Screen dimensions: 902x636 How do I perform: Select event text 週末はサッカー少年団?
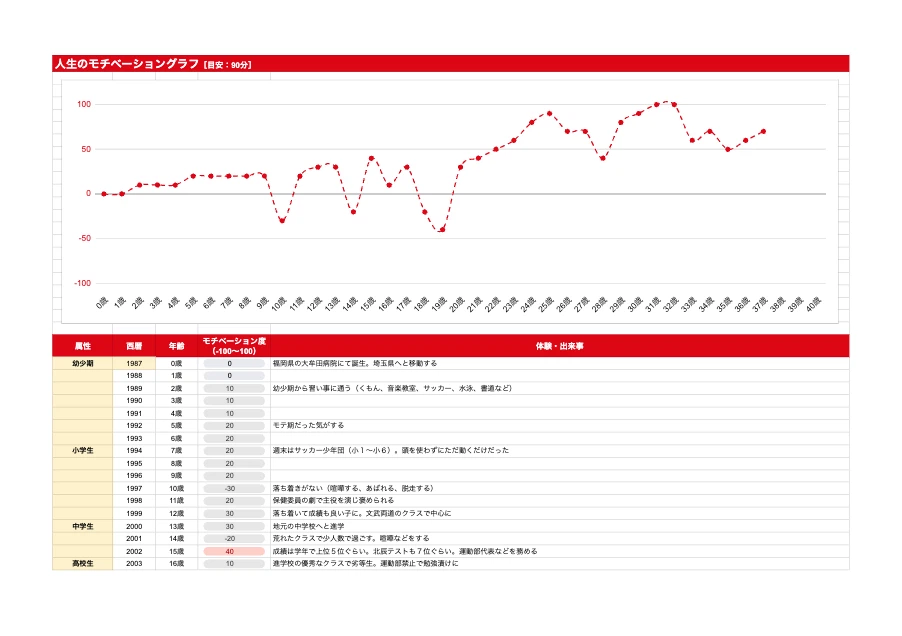click(308, 450)
